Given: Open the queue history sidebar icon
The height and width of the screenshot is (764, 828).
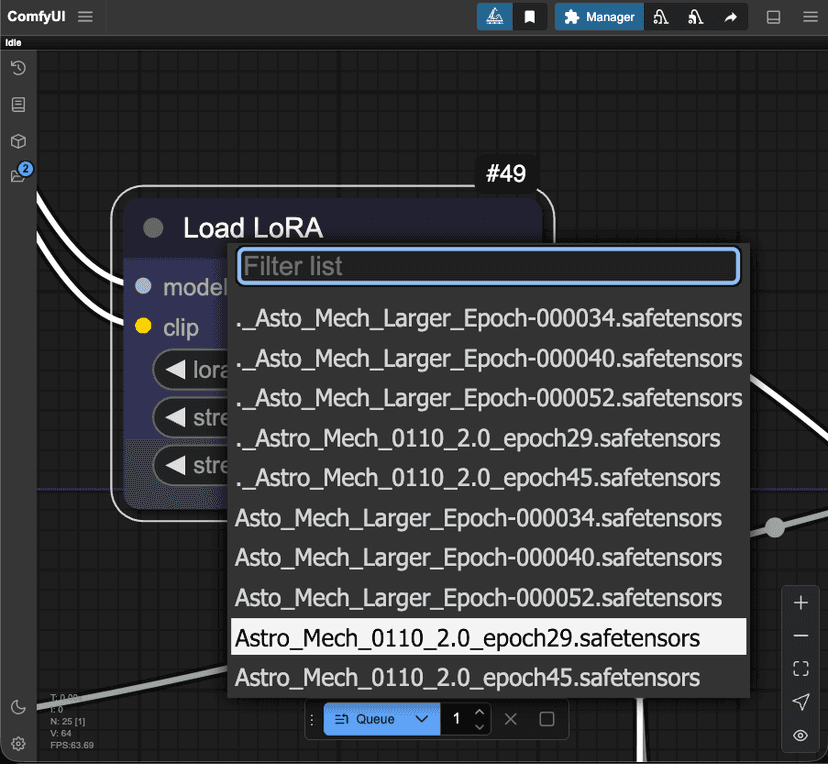Looking at the screenshot, I should pyautogui.click(x=18, y=68).
